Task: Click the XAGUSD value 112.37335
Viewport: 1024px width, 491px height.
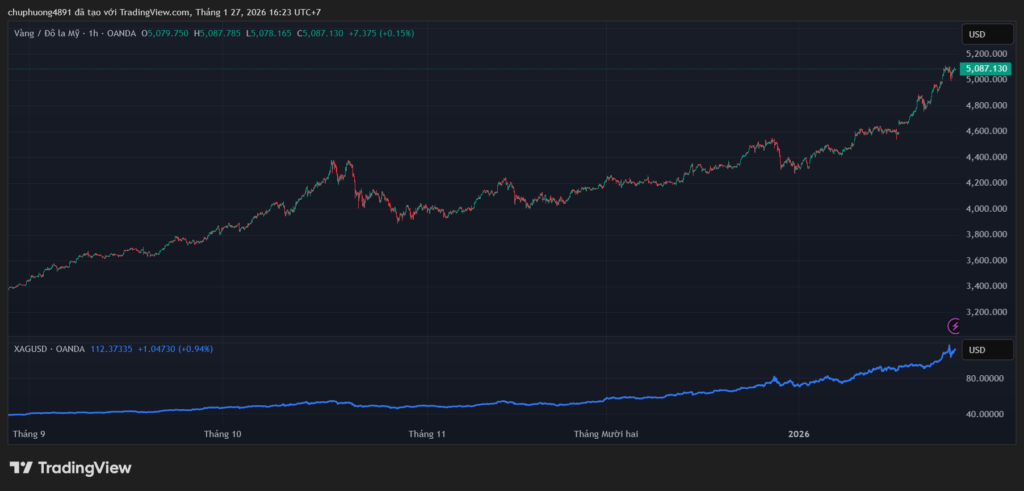Action: pyautogui.click(x=112, y=348)
